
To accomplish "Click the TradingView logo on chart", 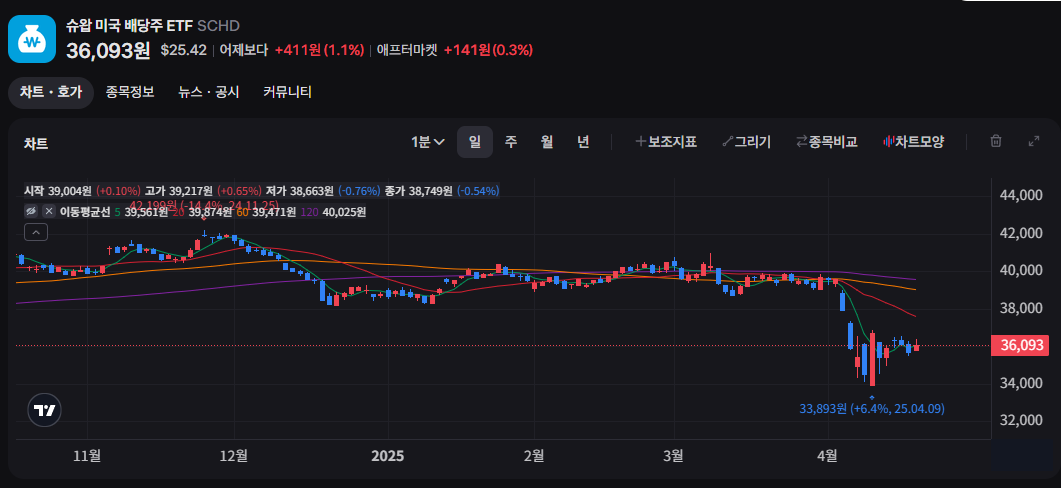I will coord(45,410).
